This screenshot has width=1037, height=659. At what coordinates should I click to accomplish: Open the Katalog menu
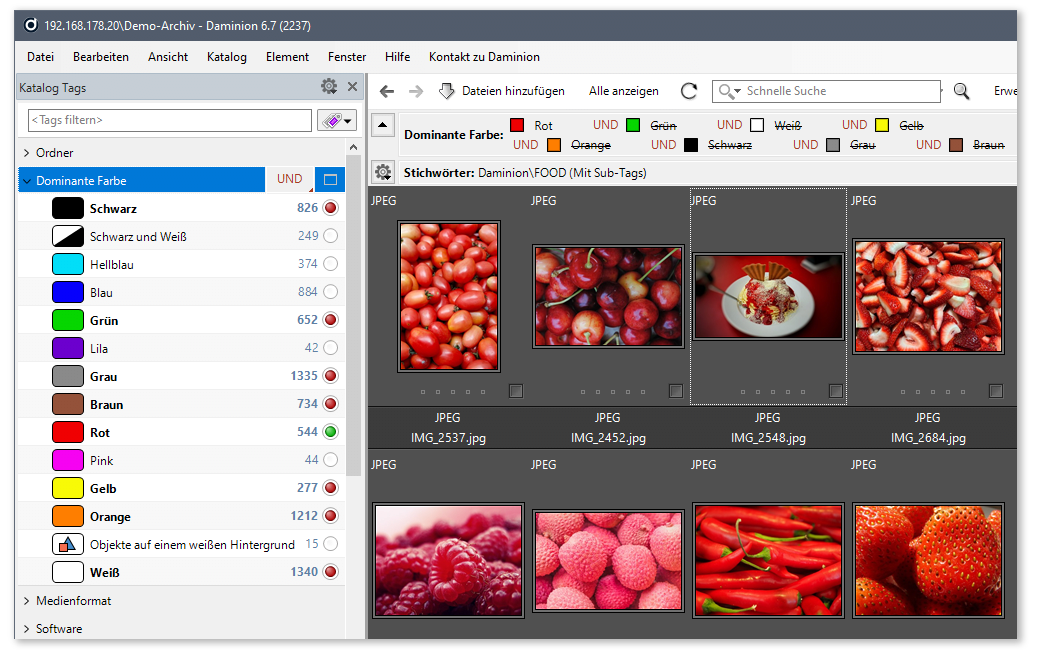227,57
